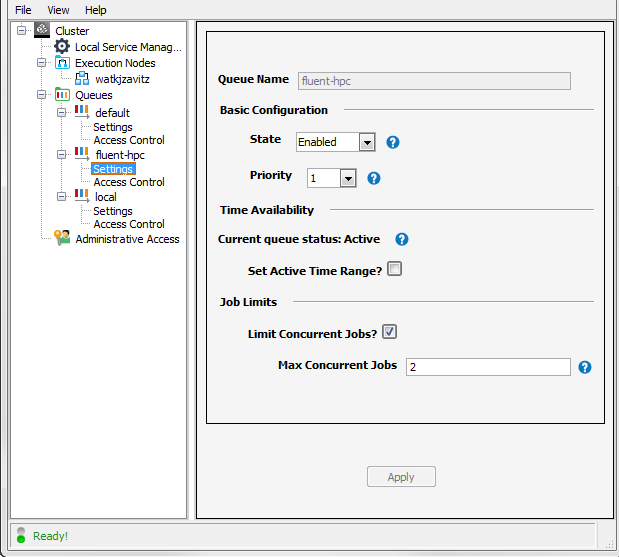
Task: Open the Help menu
Action: (95, 10)
